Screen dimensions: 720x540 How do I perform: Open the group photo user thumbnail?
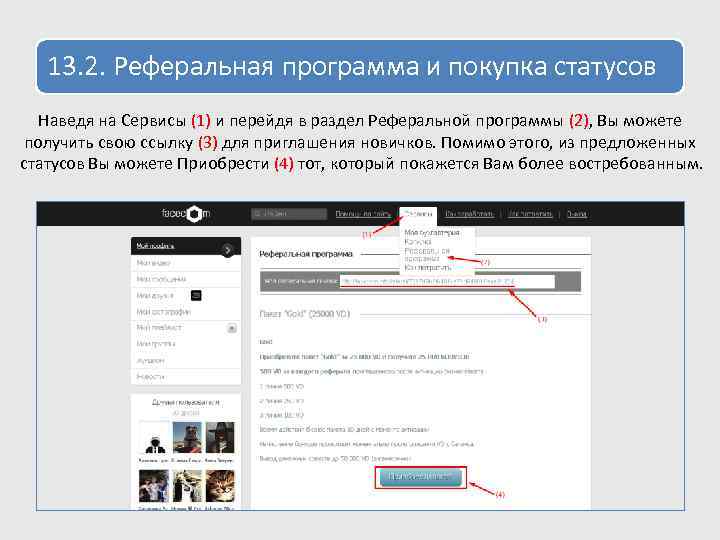[x=154, y=486]
